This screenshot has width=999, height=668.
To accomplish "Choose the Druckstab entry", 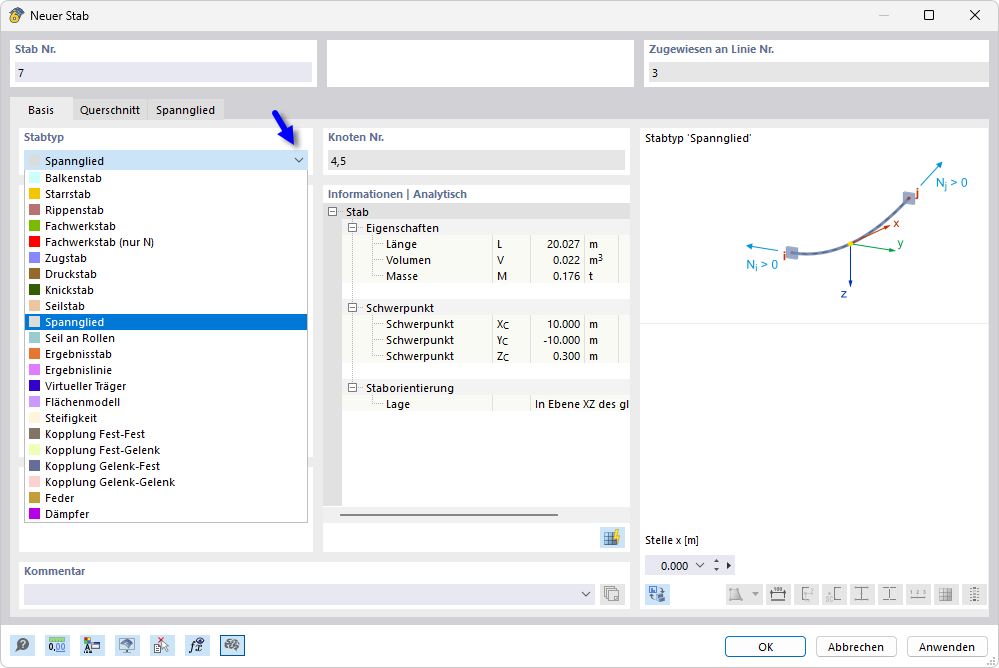I will (166, 274).
